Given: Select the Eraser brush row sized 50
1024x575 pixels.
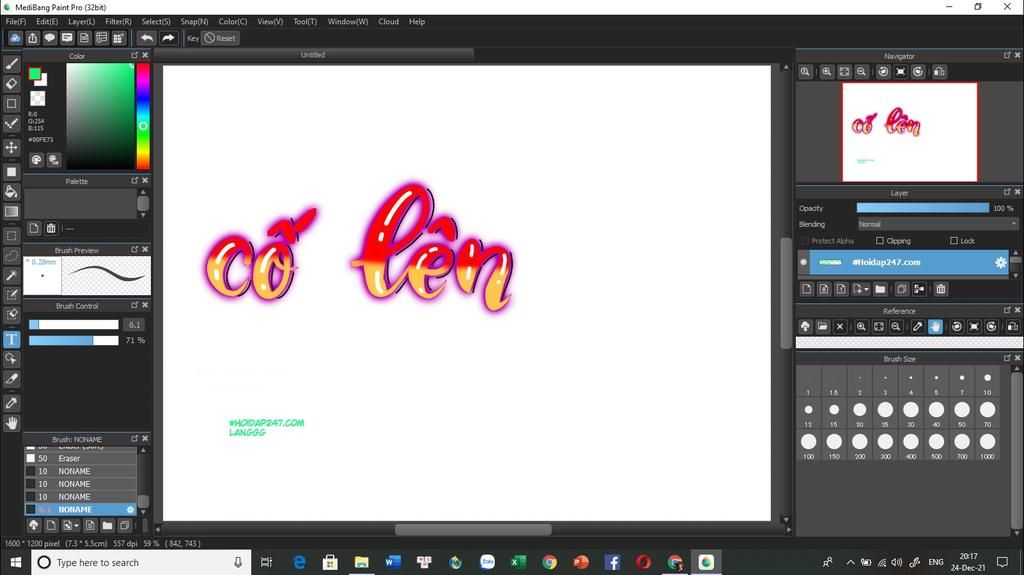Looking at the screenshot, I should (x=80, y=459).
